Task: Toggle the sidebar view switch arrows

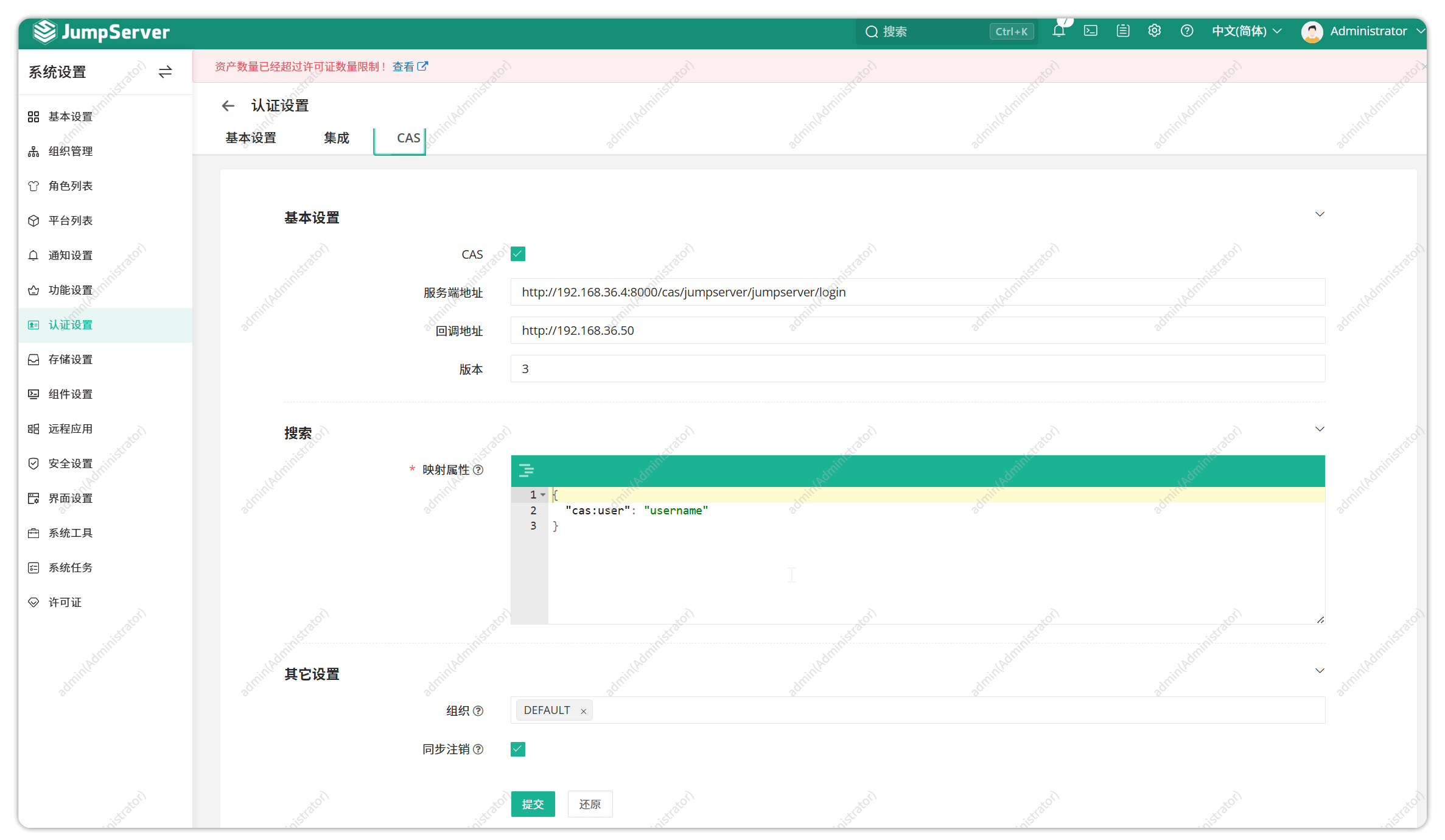Action: click(x=165, y=72)
